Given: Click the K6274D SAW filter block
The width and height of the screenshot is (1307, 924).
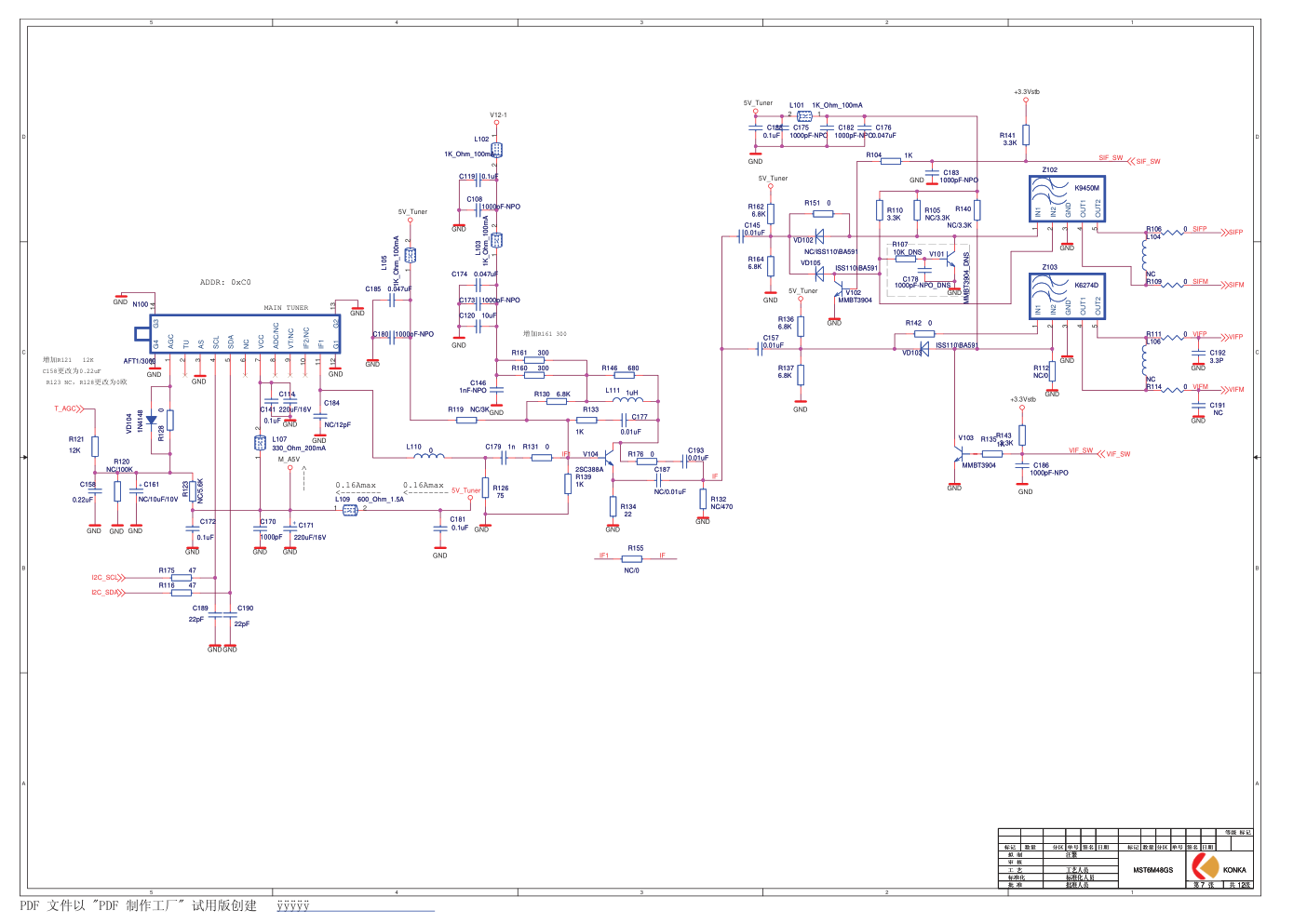Looking at the screenshot, I should tap(1067, 297).
